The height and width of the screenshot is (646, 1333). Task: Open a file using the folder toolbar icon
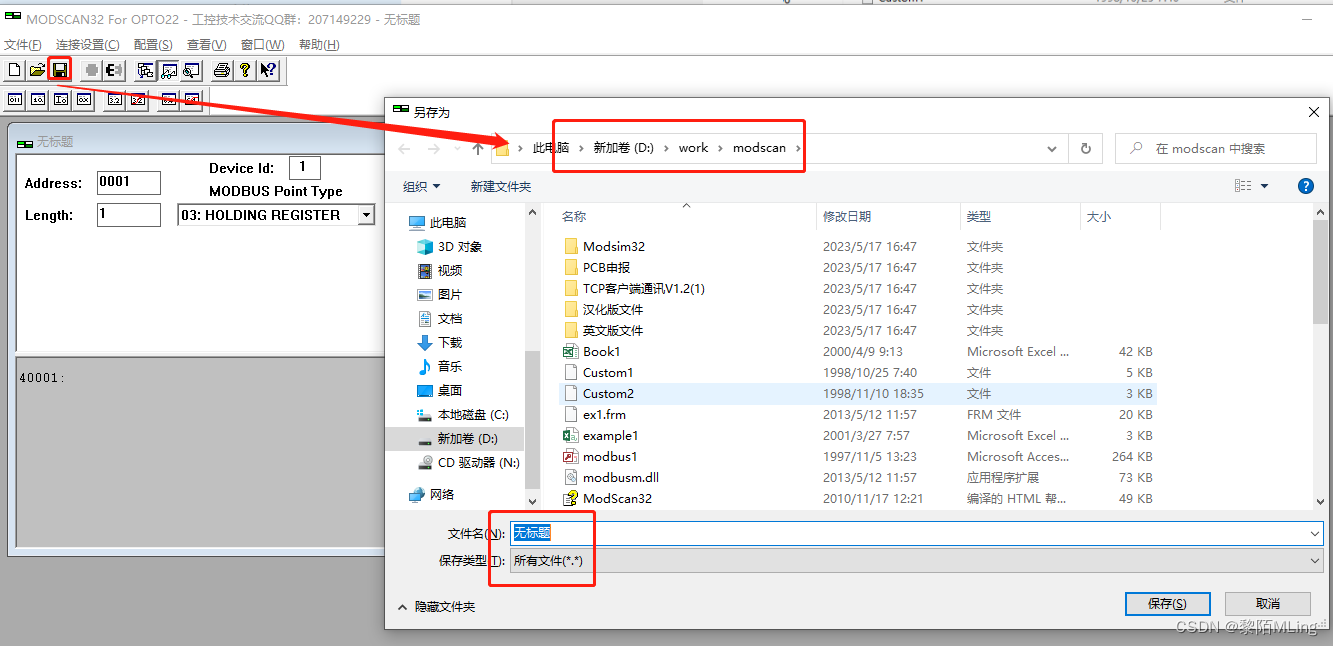[x=36, y=70]
